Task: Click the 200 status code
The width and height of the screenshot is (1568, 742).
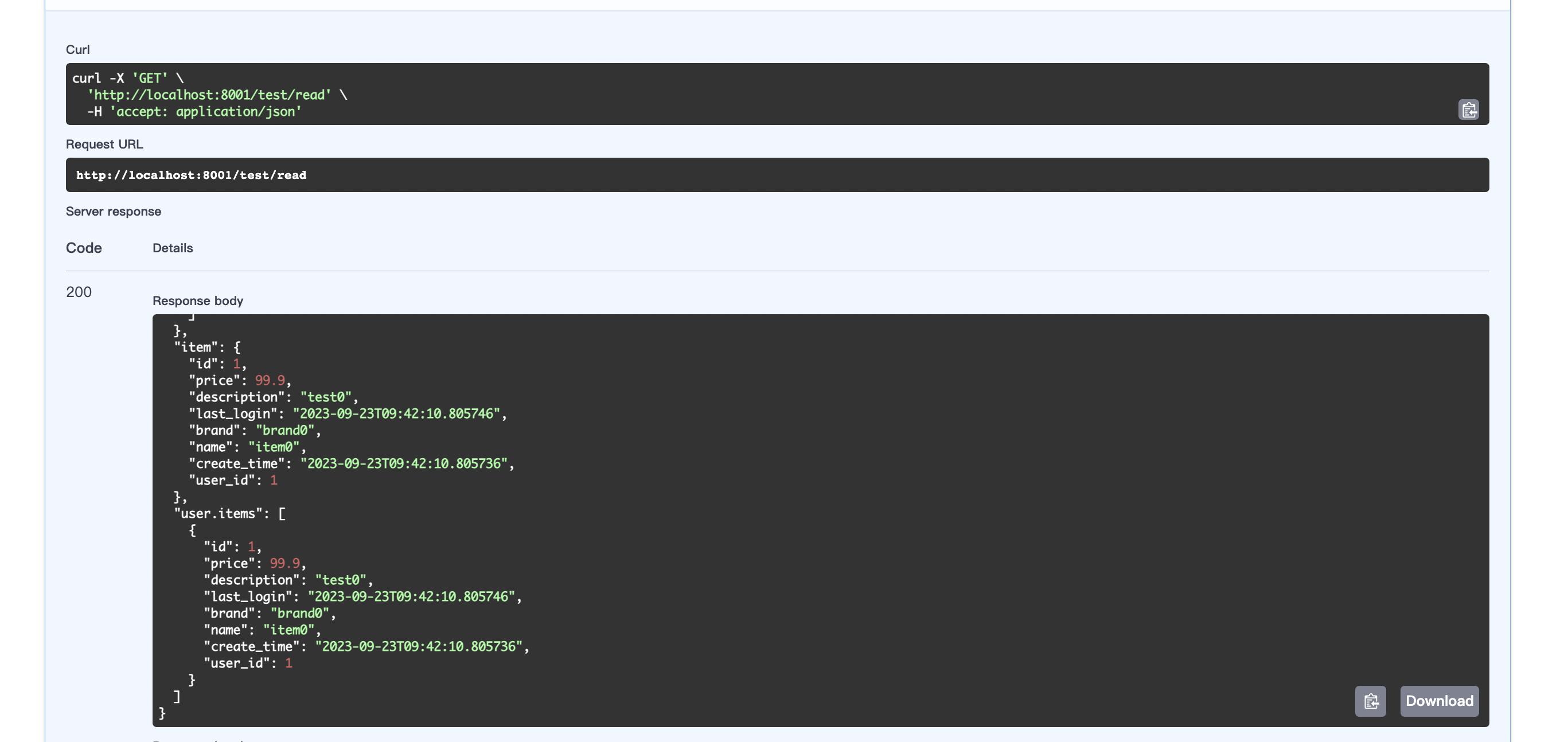Action: pos(79,292)
